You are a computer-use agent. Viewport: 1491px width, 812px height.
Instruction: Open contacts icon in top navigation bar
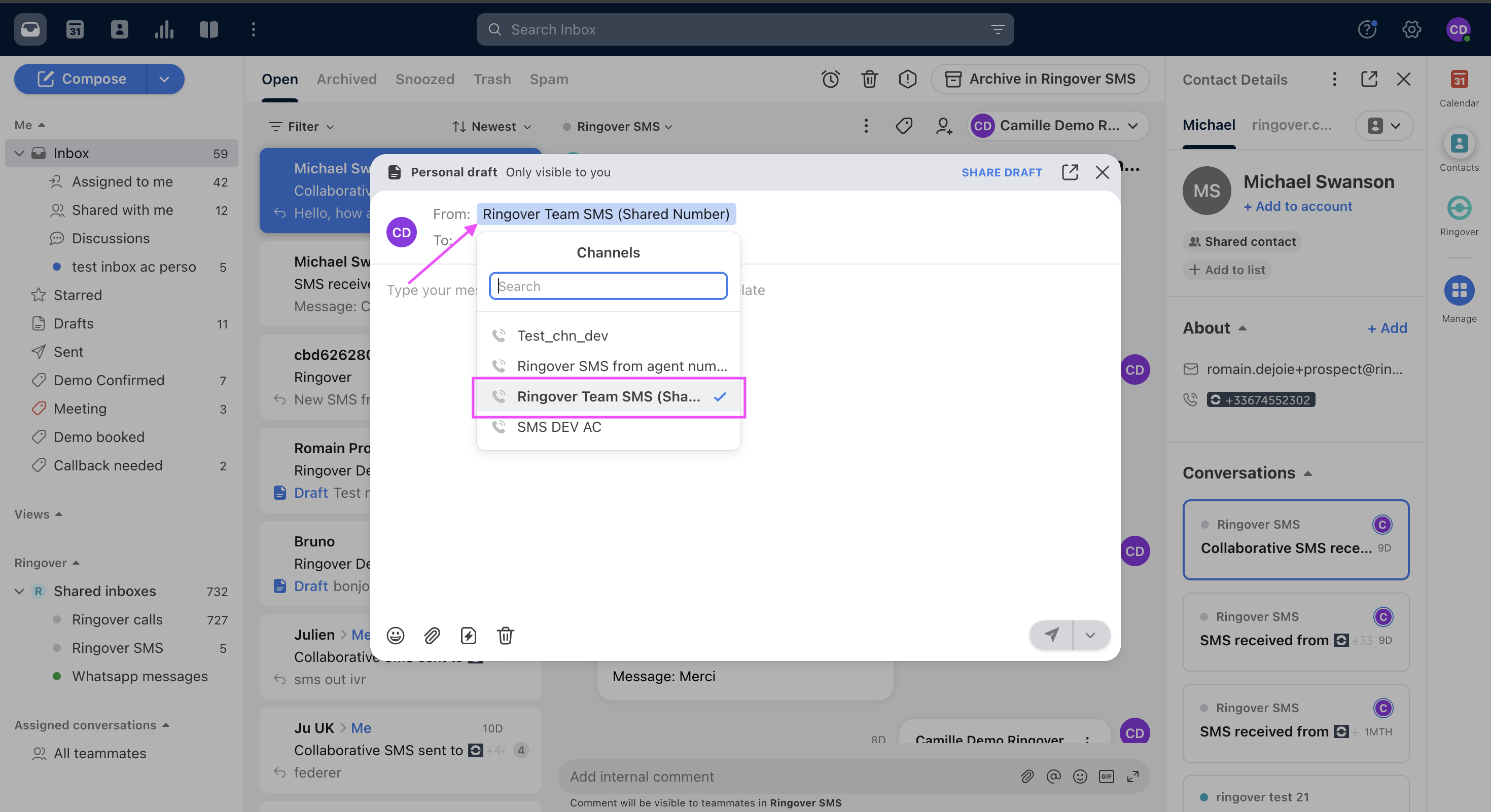click(x=119, y=29)
